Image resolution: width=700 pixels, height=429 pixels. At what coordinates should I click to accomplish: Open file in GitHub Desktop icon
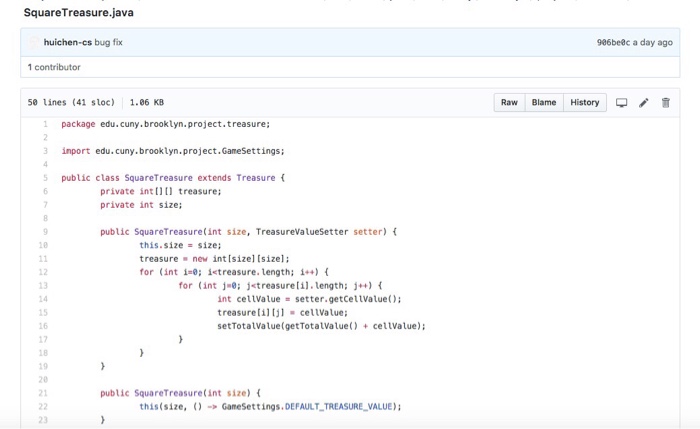click(621, 103)
